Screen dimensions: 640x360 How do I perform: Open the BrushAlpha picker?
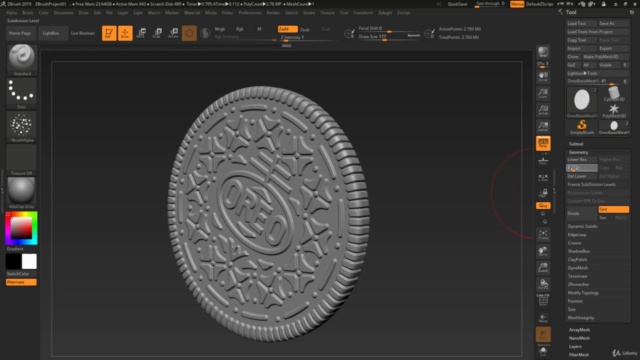[22, 127]
